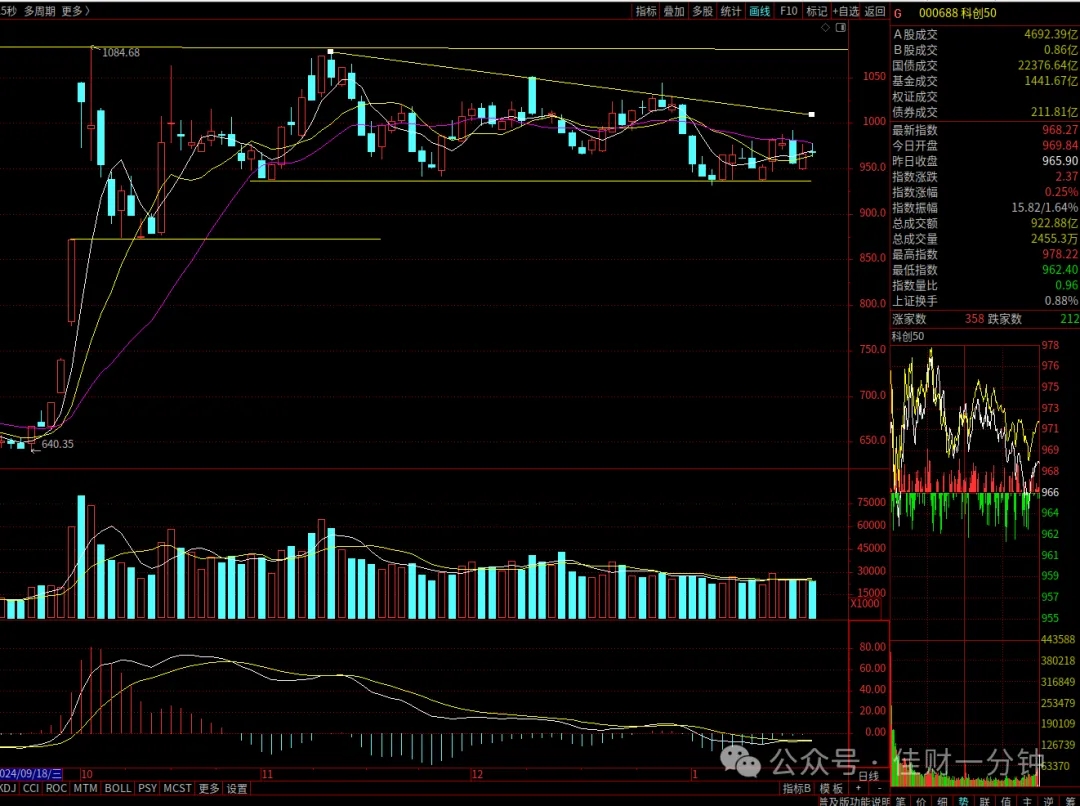1080x806 pixels.
Task: Switch to the CCI indicator tab
Action: [31, 788]
